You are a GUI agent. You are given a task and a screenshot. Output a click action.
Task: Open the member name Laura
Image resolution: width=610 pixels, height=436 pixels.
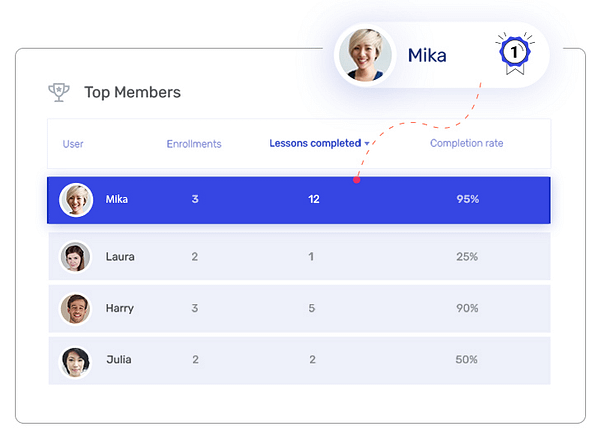point(120,257)
